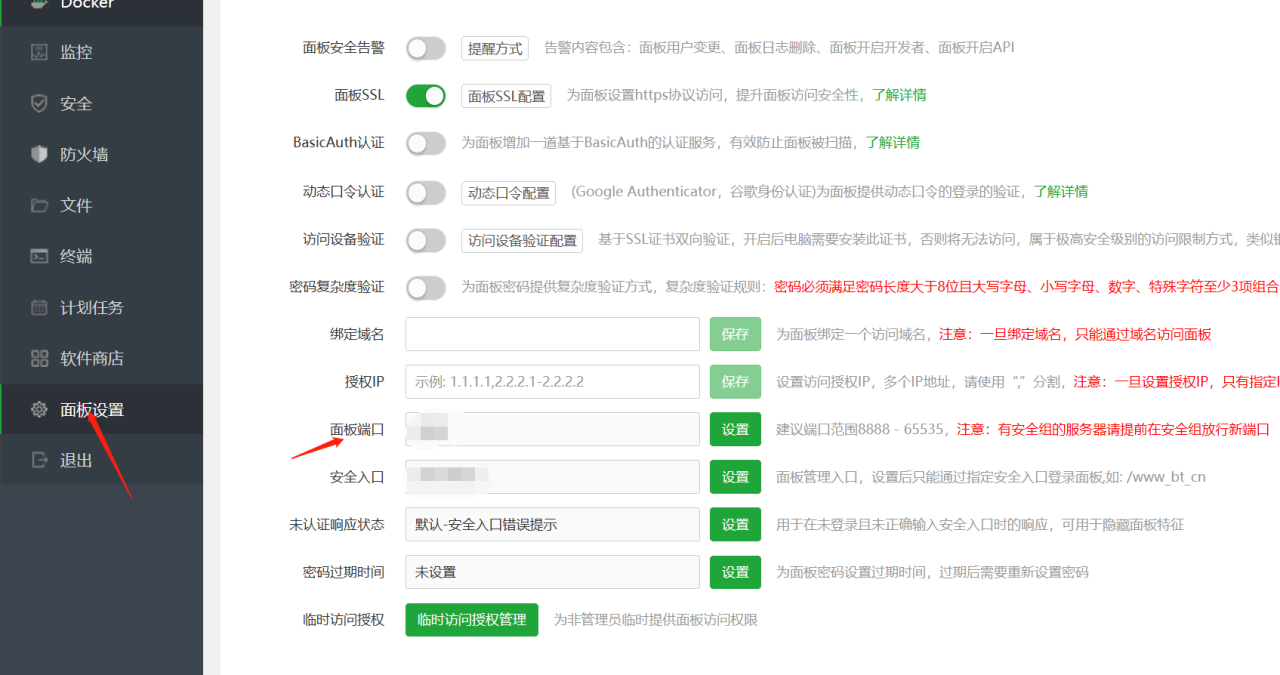Enable the 面板安全告警 switch
Image resolution: width=1280 pixels, height=675 pixels.
click(x=425, y=48)
